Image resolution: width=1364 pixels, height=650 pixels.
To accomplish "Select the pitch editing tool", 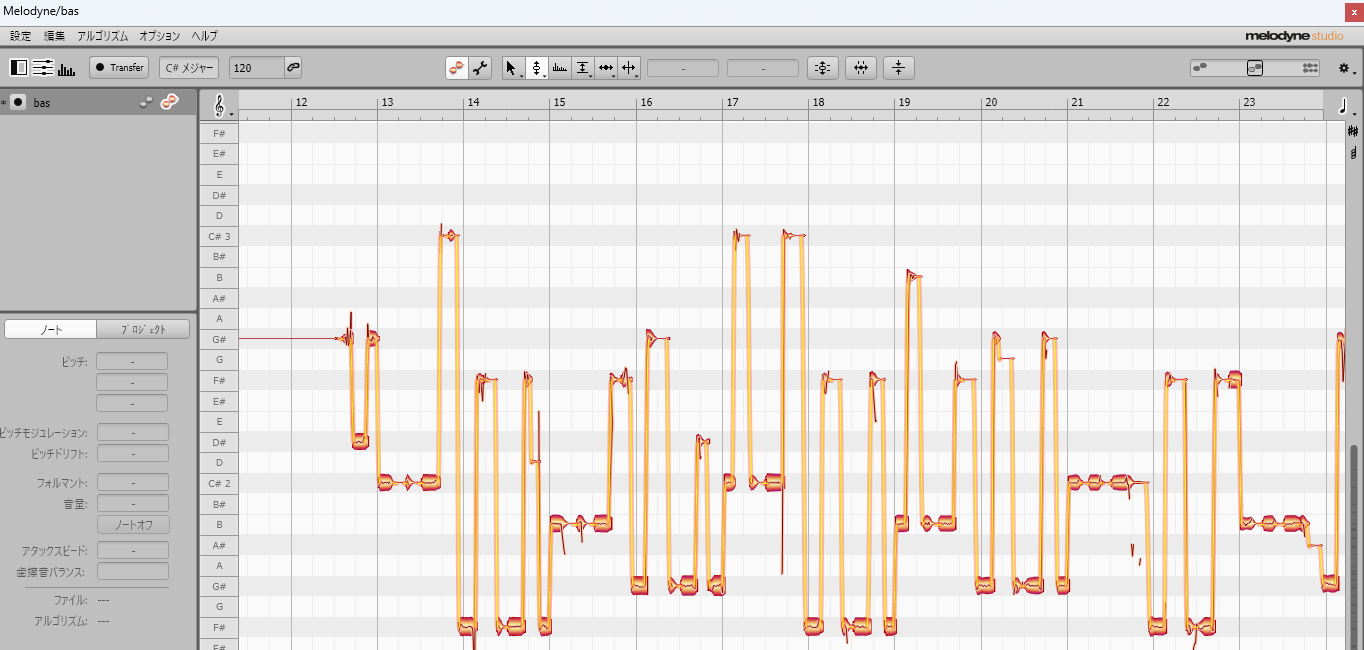I will tap(536, 67).
